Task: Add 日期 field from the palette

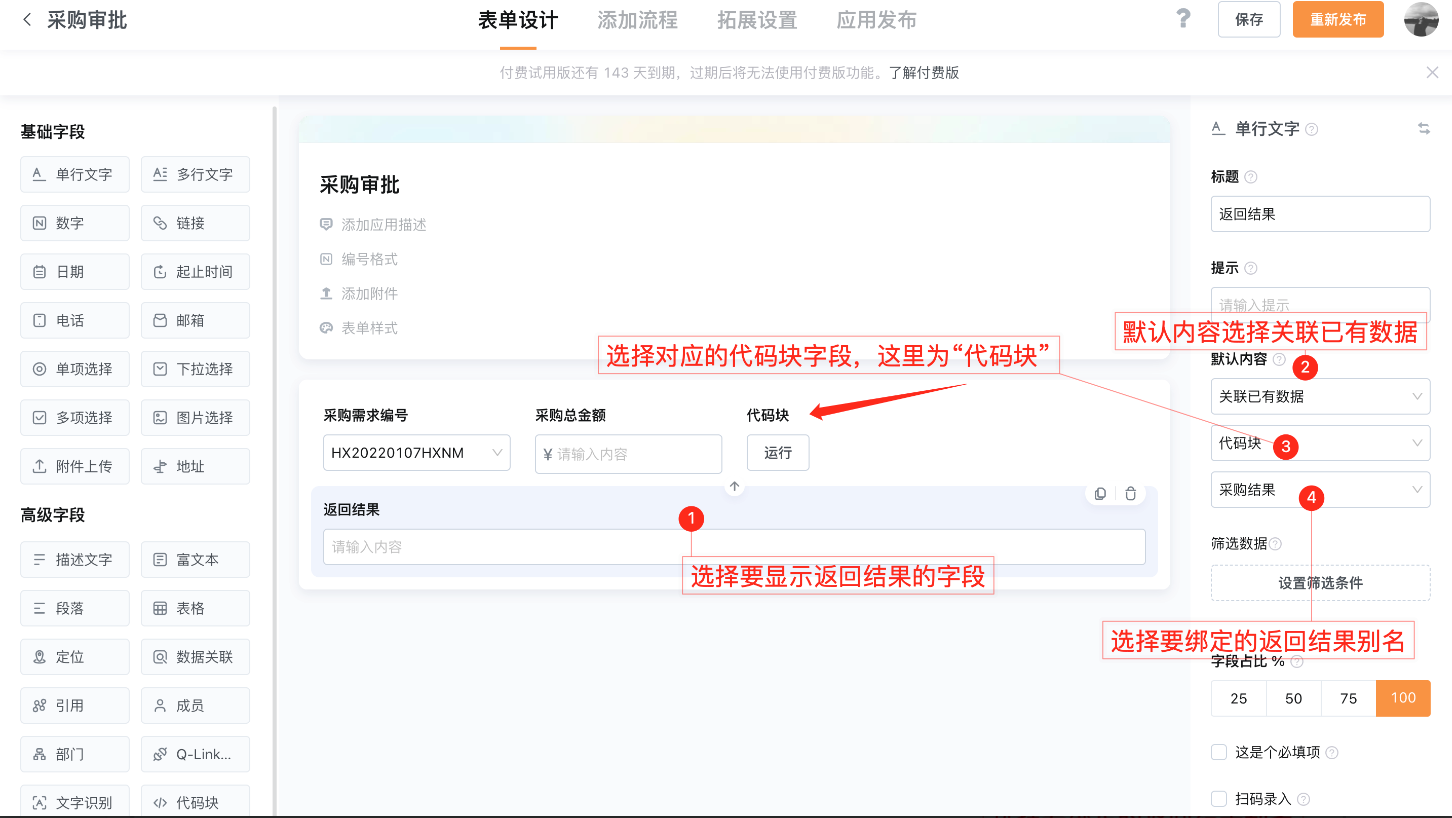Action: (75, 272)
